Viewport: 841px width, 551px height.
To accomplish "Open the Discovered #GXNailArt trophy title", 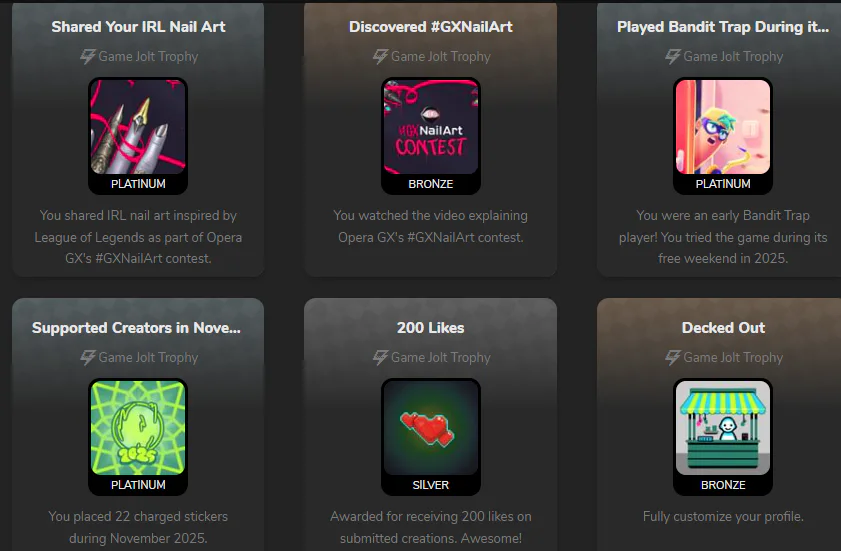I will click(x=431, y=27).
